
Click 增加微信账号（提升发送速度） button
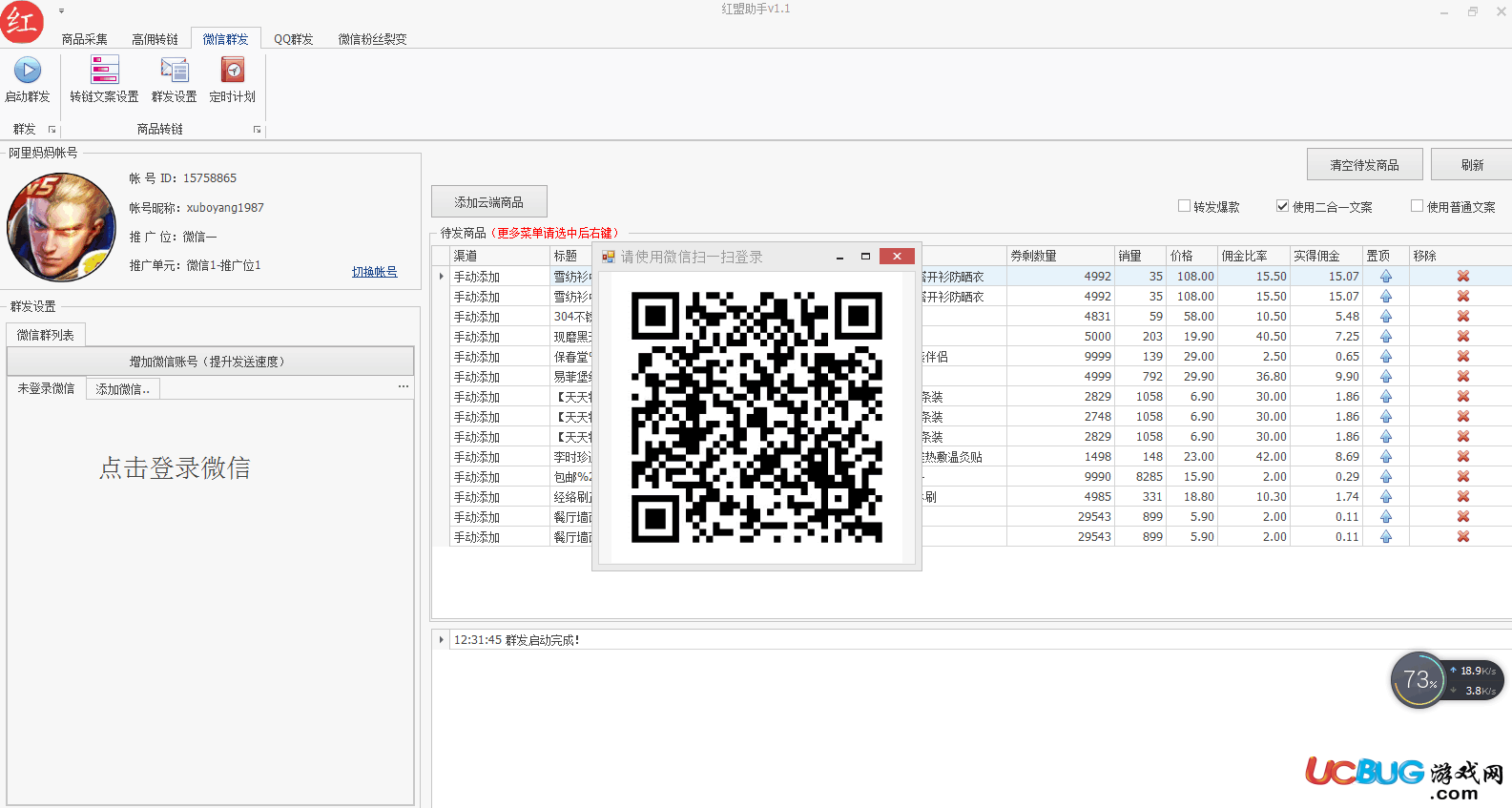coord(210,362)
